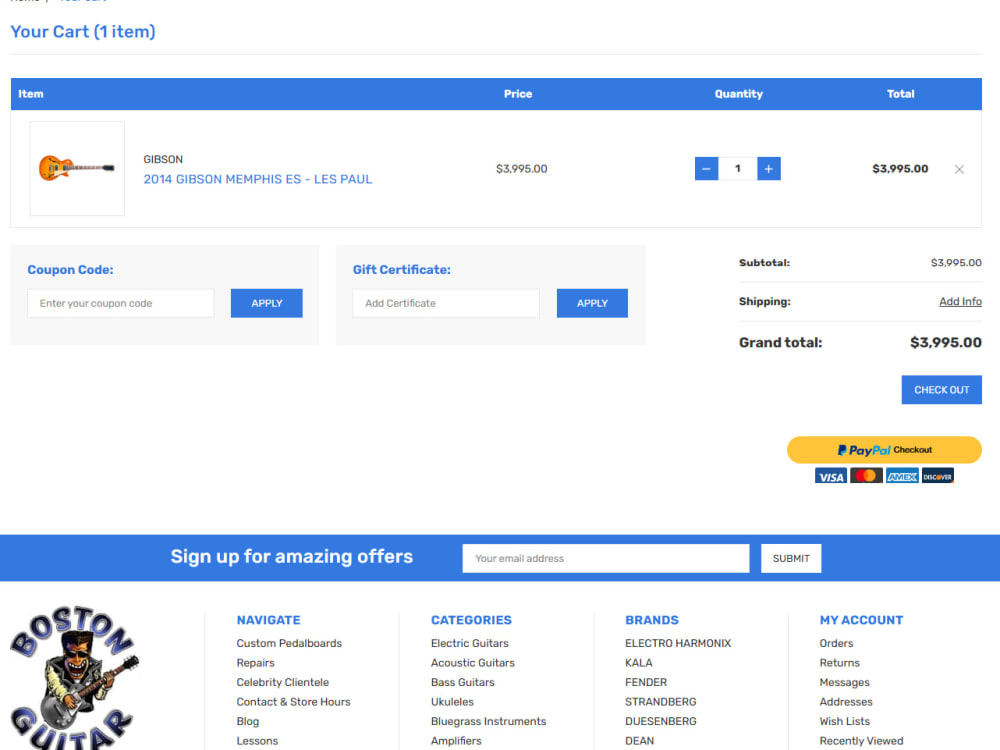Click the Boston Guitar logo

tap(75, 677)
